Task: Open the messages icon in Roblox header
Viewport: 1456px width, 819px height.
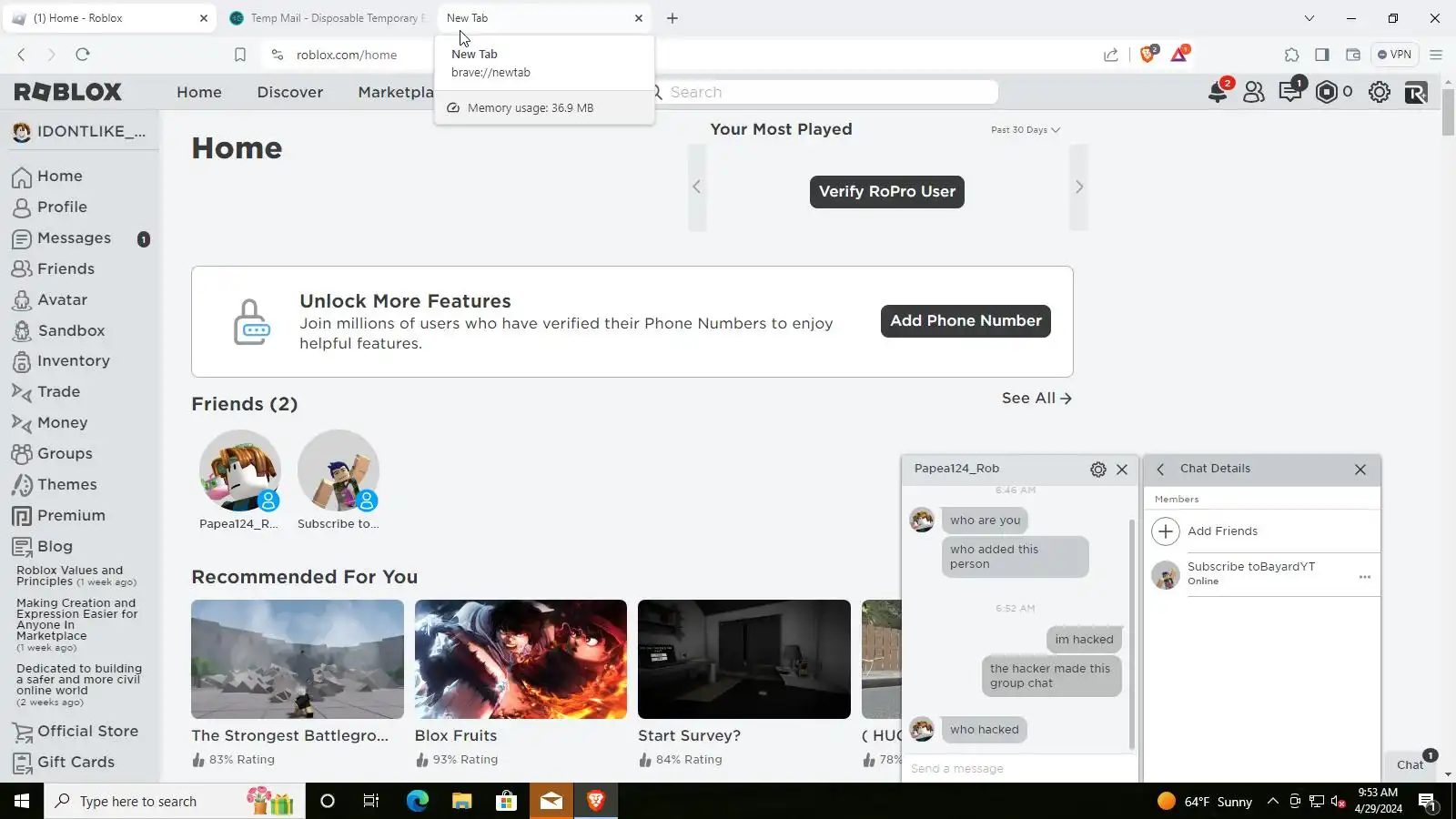Action: click(1289, 92)
